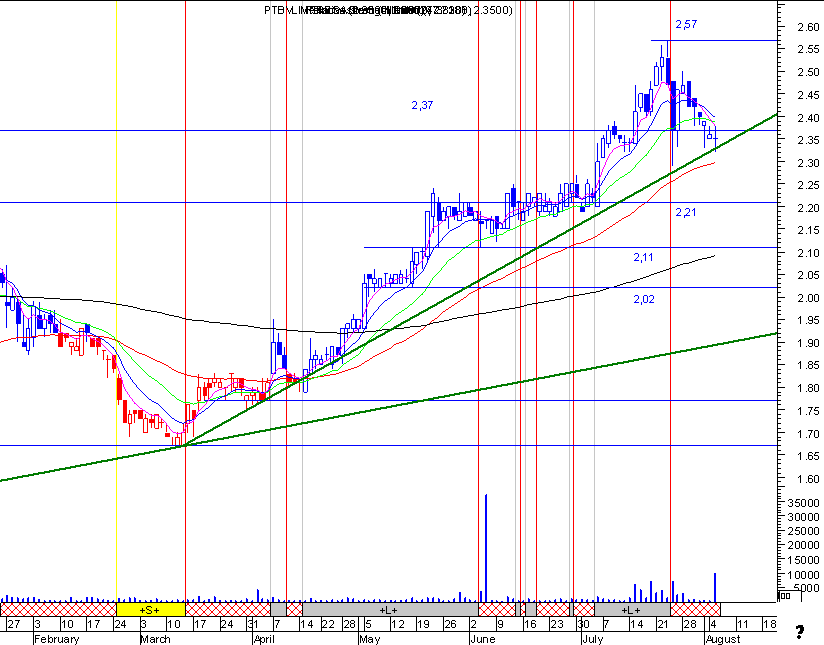Click the blue 2,21 level label
The width and height of the screenshot is (824, 645).
pyautogui.click(x=686, y=212)
